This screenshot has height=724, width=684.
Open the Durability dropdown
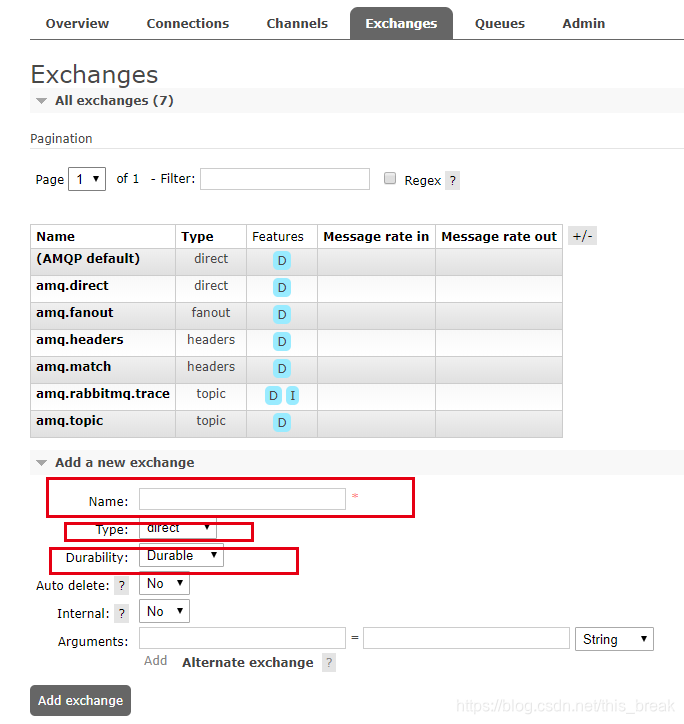click(x=182, y=555)
